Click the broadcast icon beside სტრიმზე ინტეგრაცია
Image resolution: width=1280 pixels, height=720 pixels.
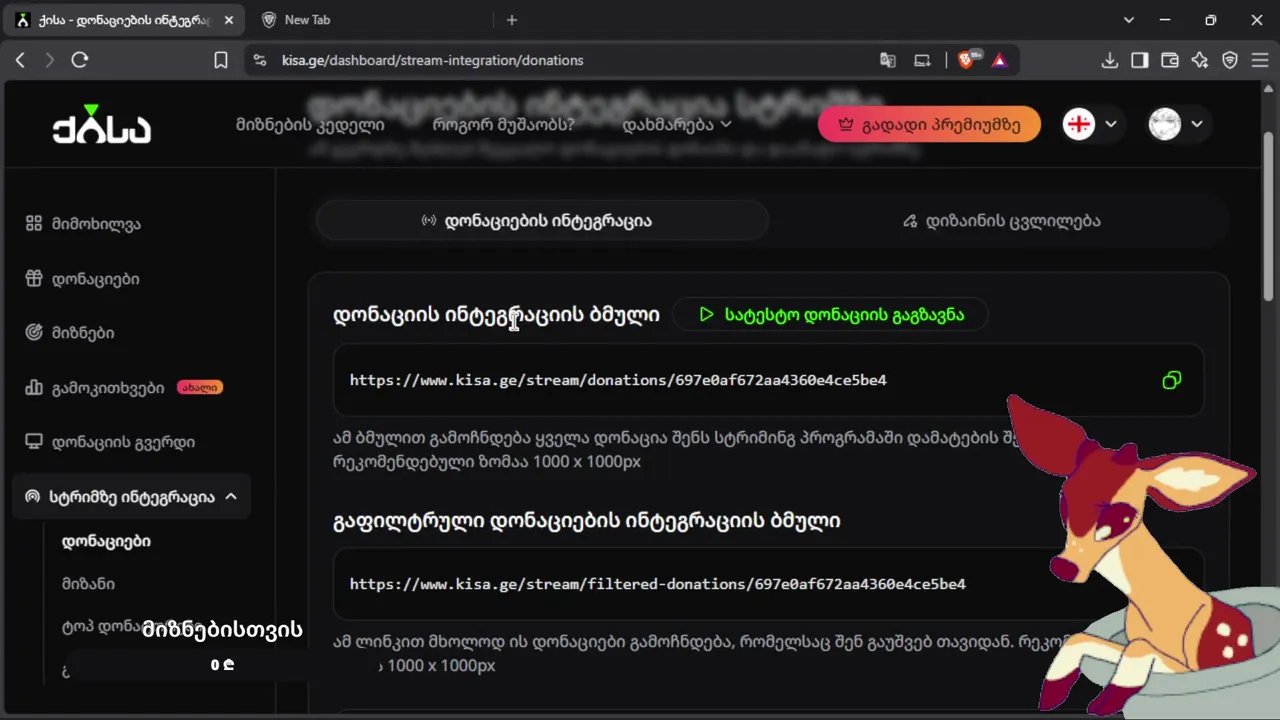pyautogui.click(x=32, y=496)
